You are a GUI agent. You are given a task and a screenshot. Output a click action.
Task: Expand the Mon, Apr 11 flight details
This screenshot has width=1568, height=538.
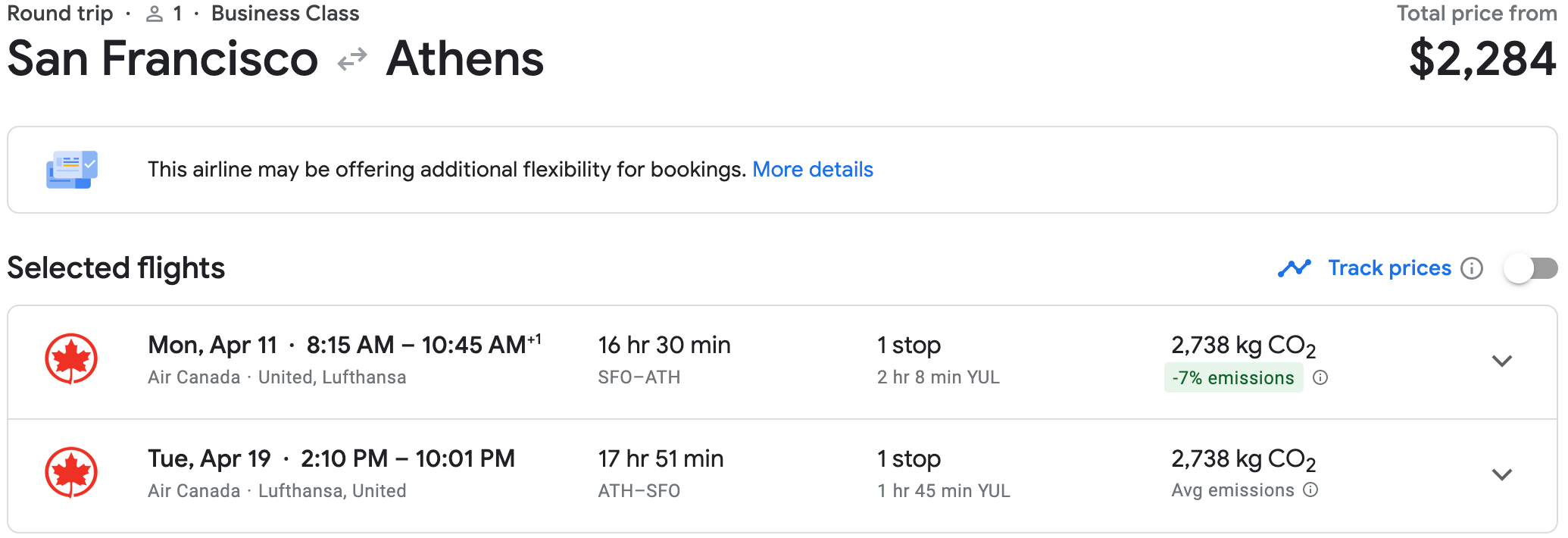pyautogui.click(x=1502, y=361)
